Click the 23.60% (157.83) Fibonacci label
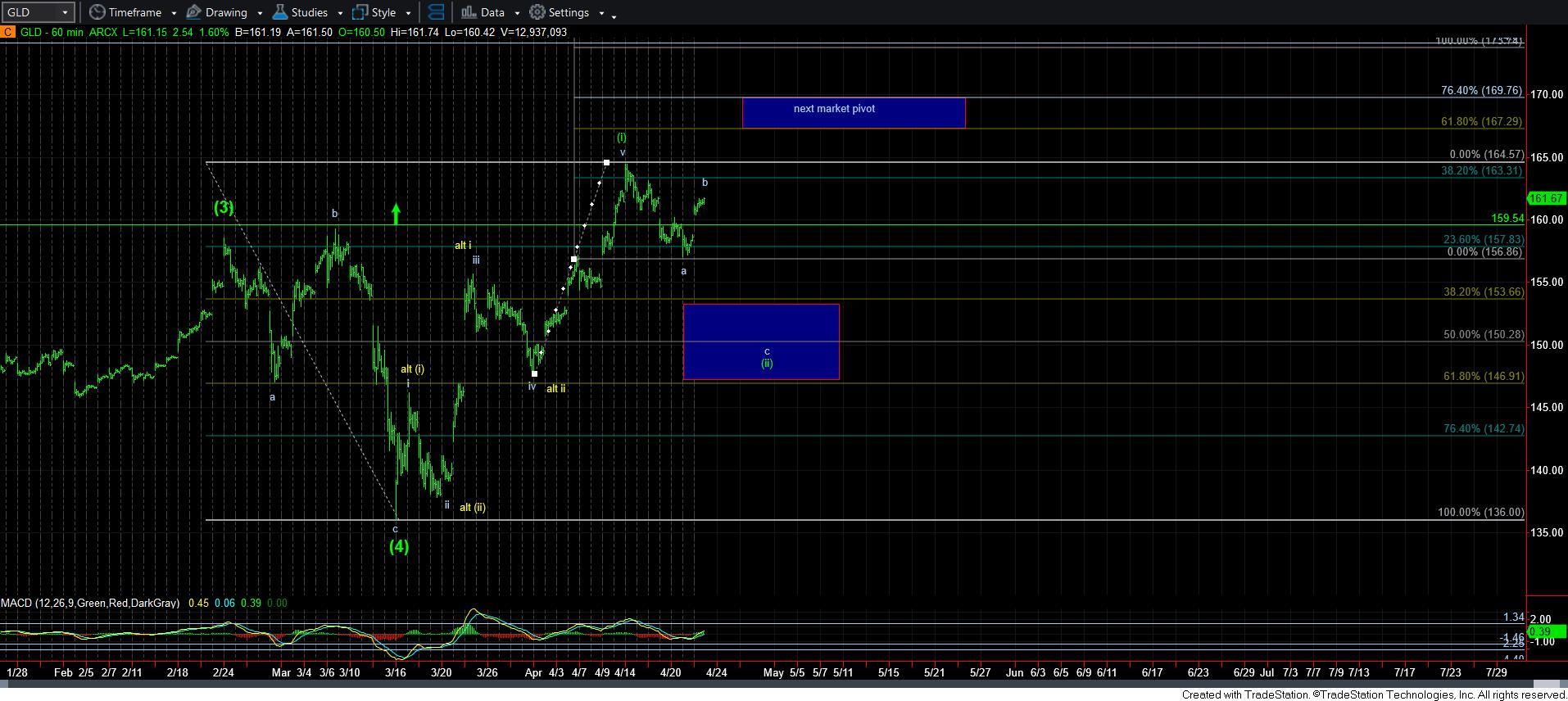Screen dimensions: 1568x701 1483,239
